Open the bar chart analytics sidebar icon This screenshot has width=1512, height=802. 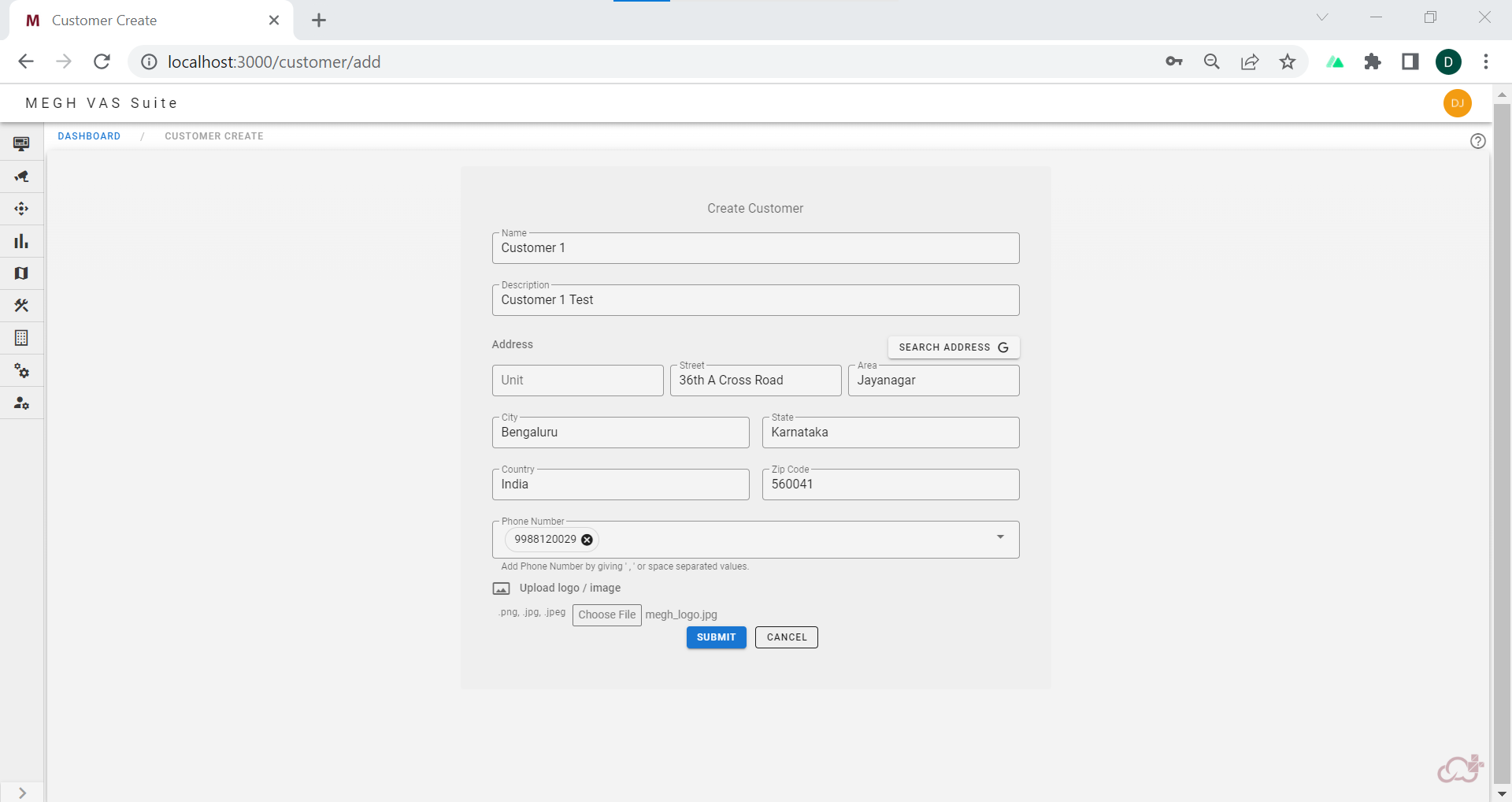[21, 241]
